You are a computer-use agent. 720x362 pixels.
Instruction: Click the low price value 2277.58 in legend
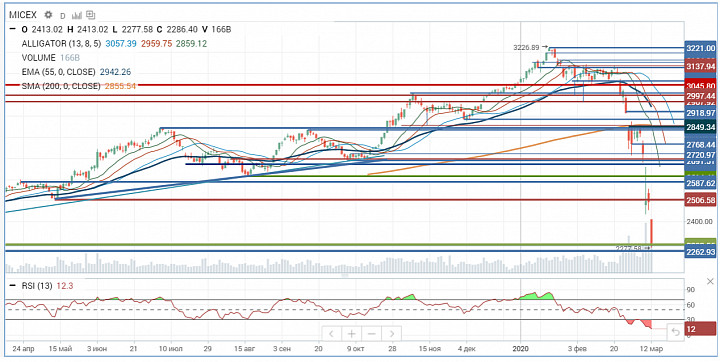pos(135,30)
